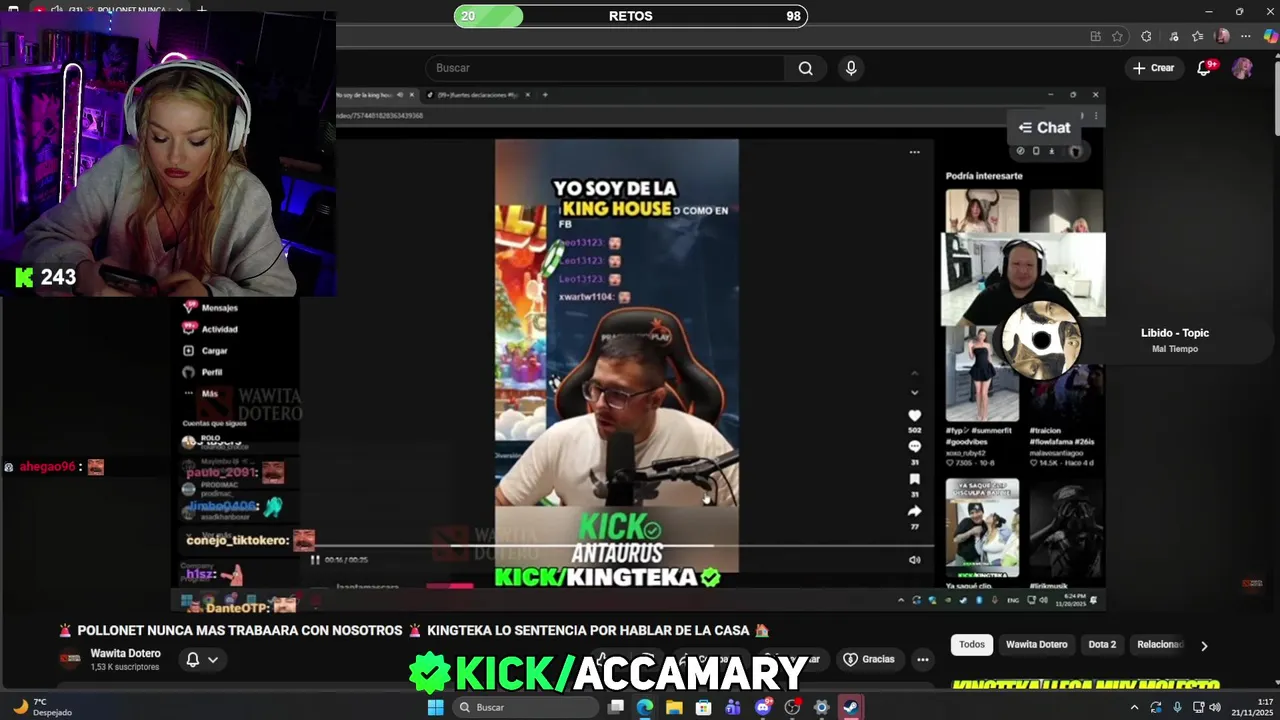Select the Relacionados filter chip

tap(1160, 645)
